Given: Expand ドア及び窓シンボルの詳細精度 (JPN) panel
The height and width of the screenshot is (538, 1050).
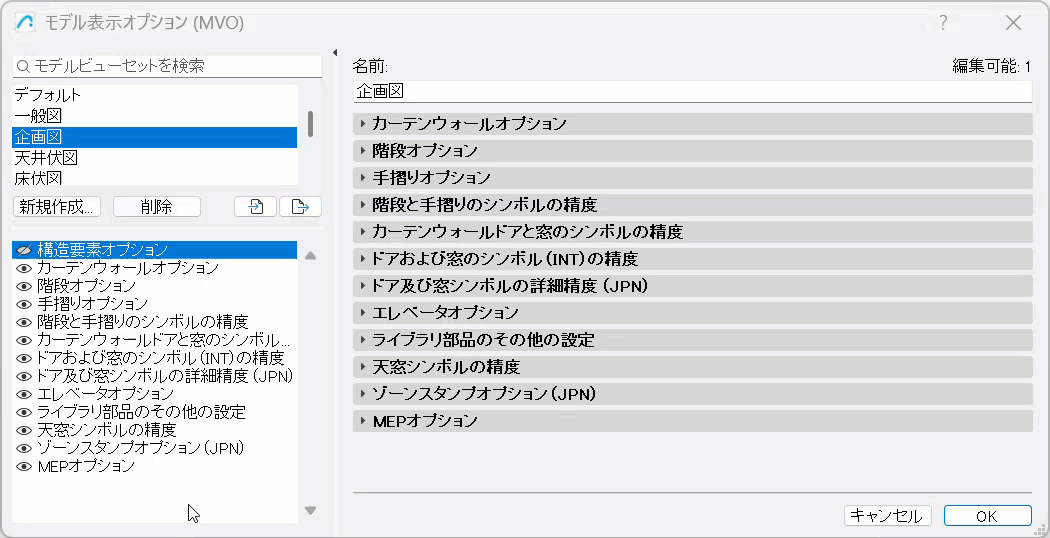Looking at the screenshot, I should pyautogui.click(x=692, y=286).
